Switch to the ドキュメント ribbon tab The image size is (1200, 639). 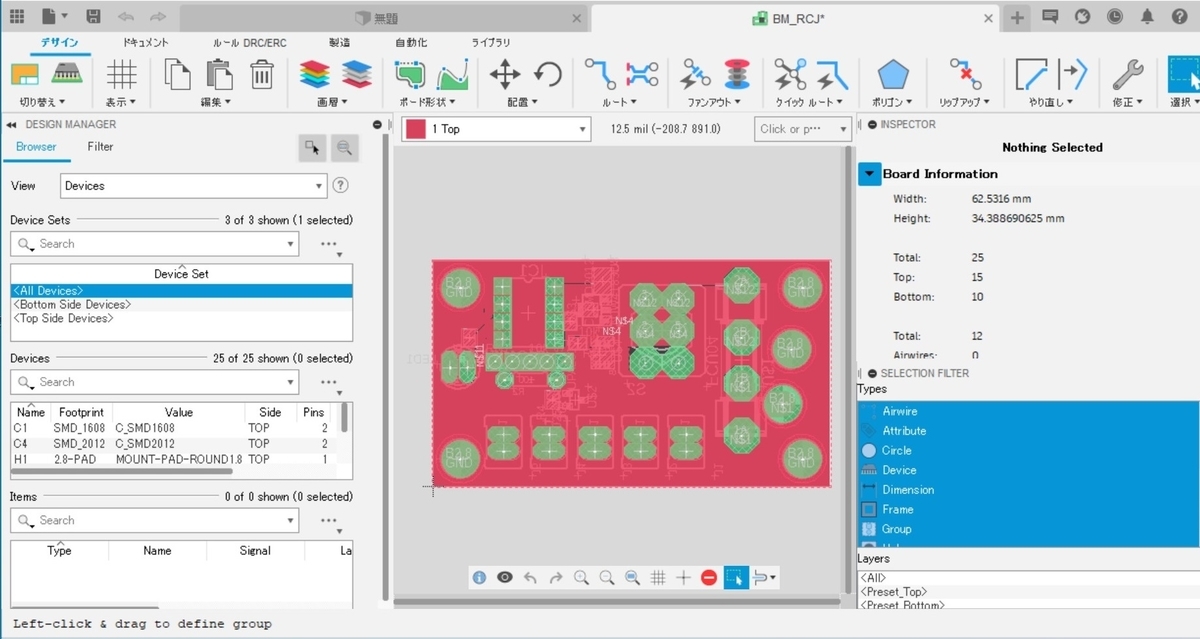coord(145,43)
